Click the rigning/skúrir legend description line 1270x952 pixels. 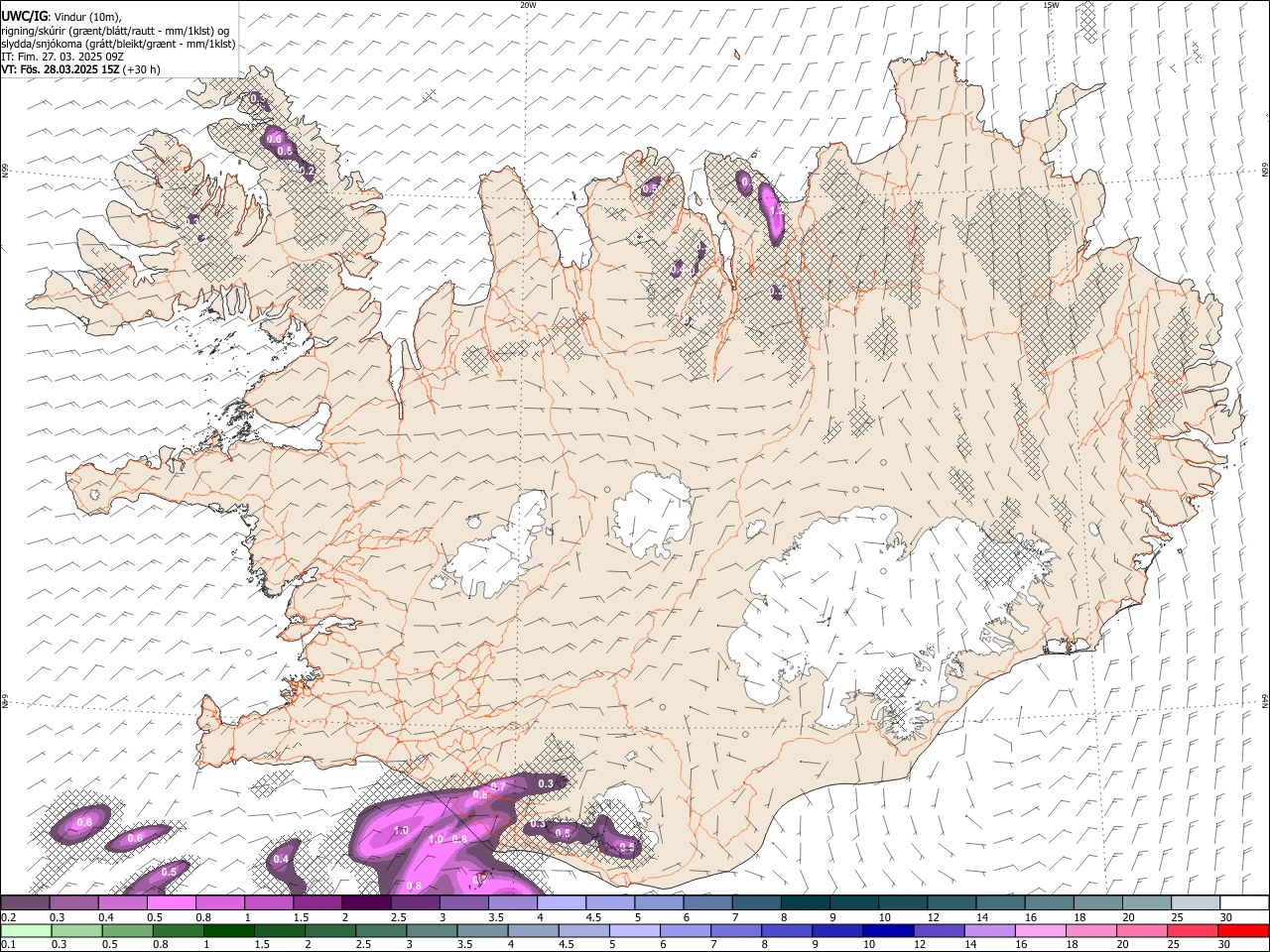tap(116, 31)
